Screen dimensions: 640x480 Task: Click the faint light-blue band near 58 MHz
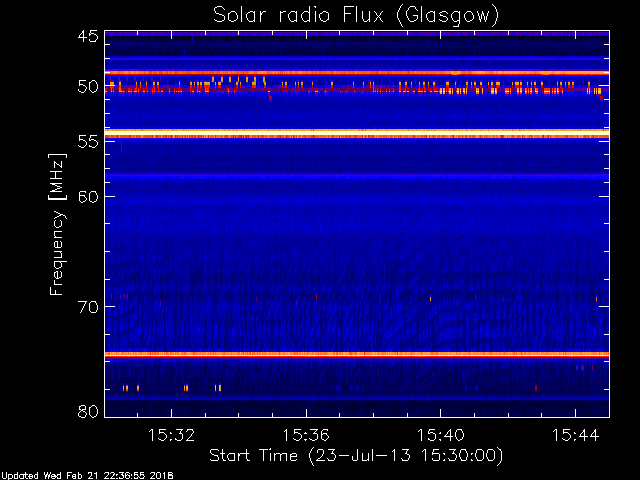[x=355, y=176]
